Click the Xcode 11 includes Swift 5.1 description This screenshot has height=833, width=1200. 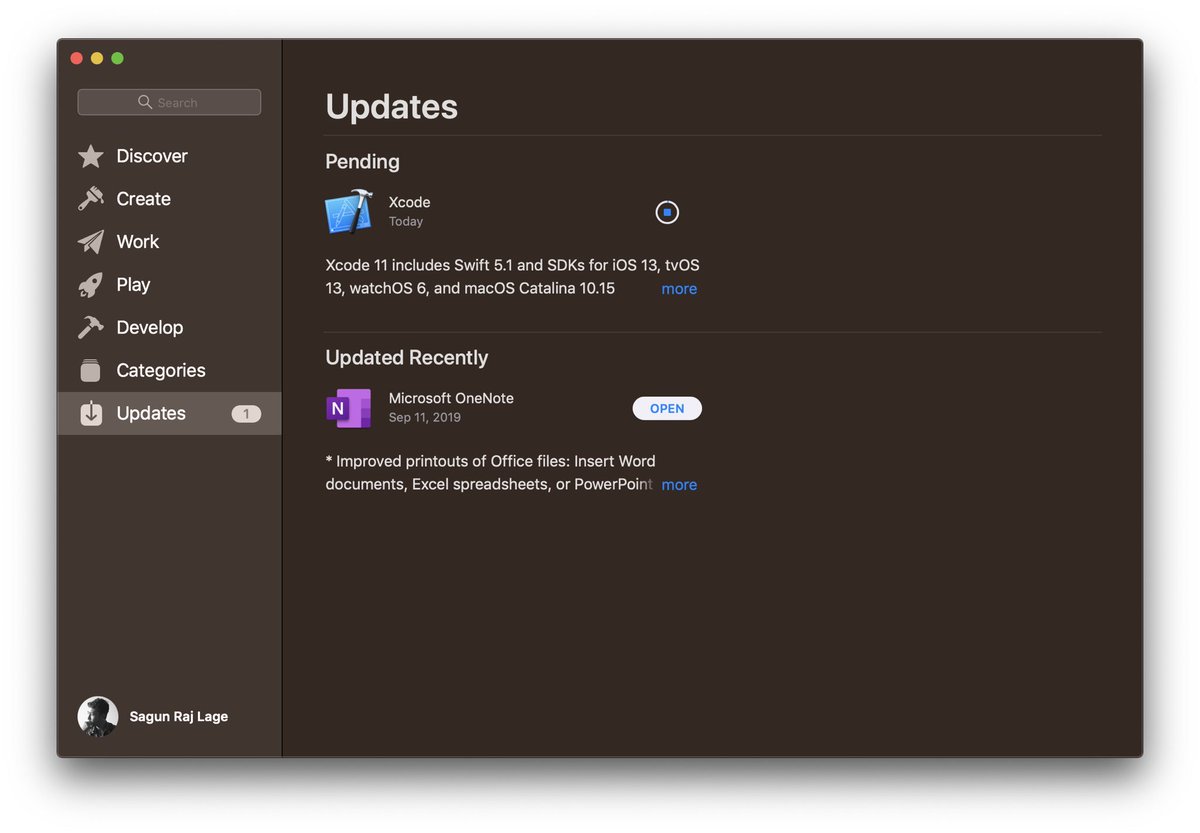tap(512, 277)
